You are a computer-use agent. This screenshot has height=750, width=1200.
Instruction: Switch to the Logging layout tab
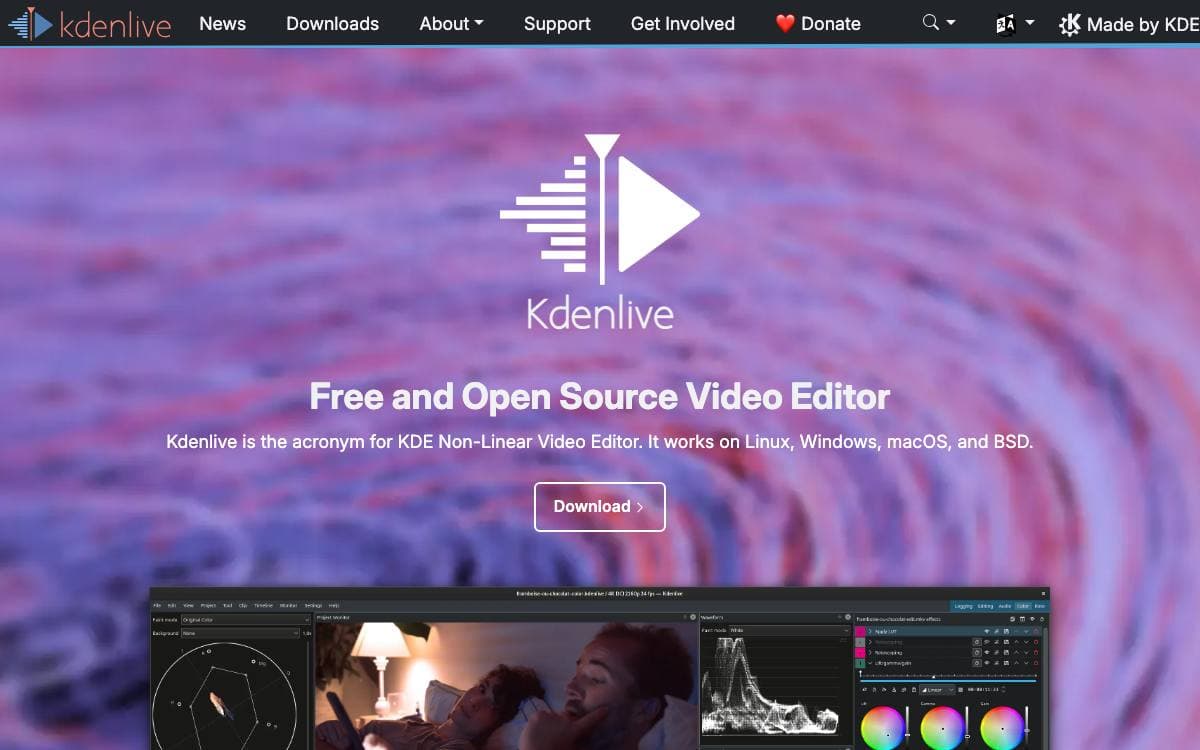(x=963, y=606)
